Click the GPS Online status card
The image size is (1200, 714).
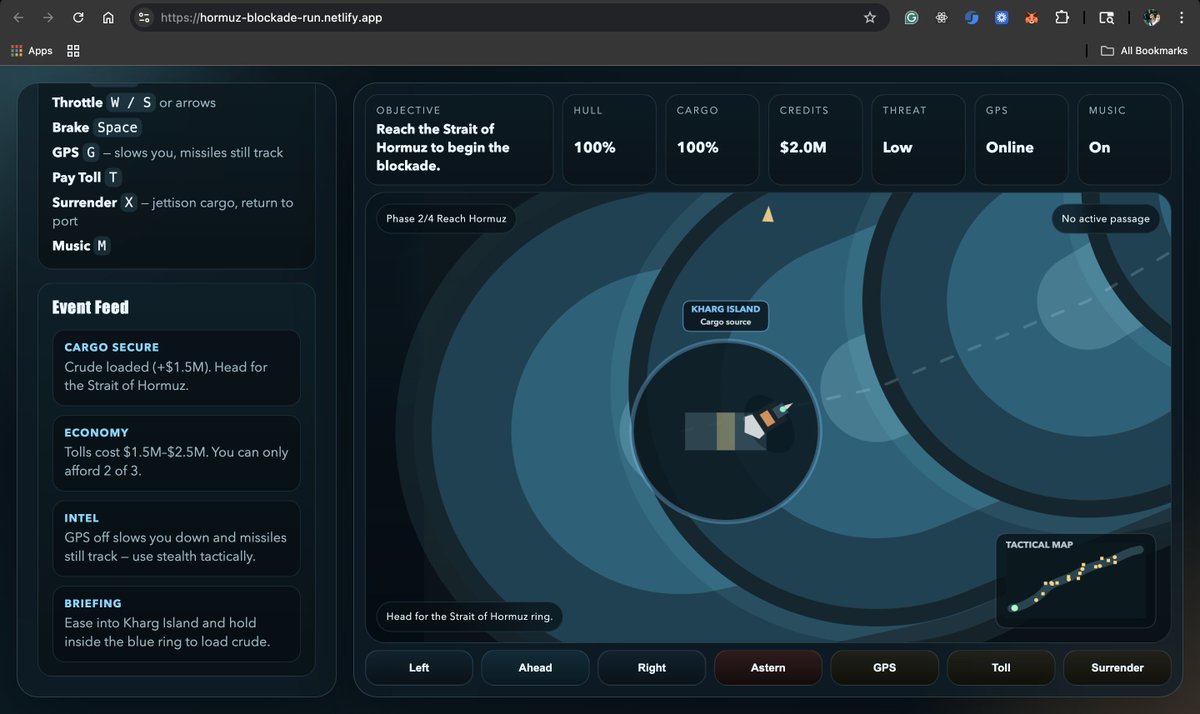[1021, 139]
